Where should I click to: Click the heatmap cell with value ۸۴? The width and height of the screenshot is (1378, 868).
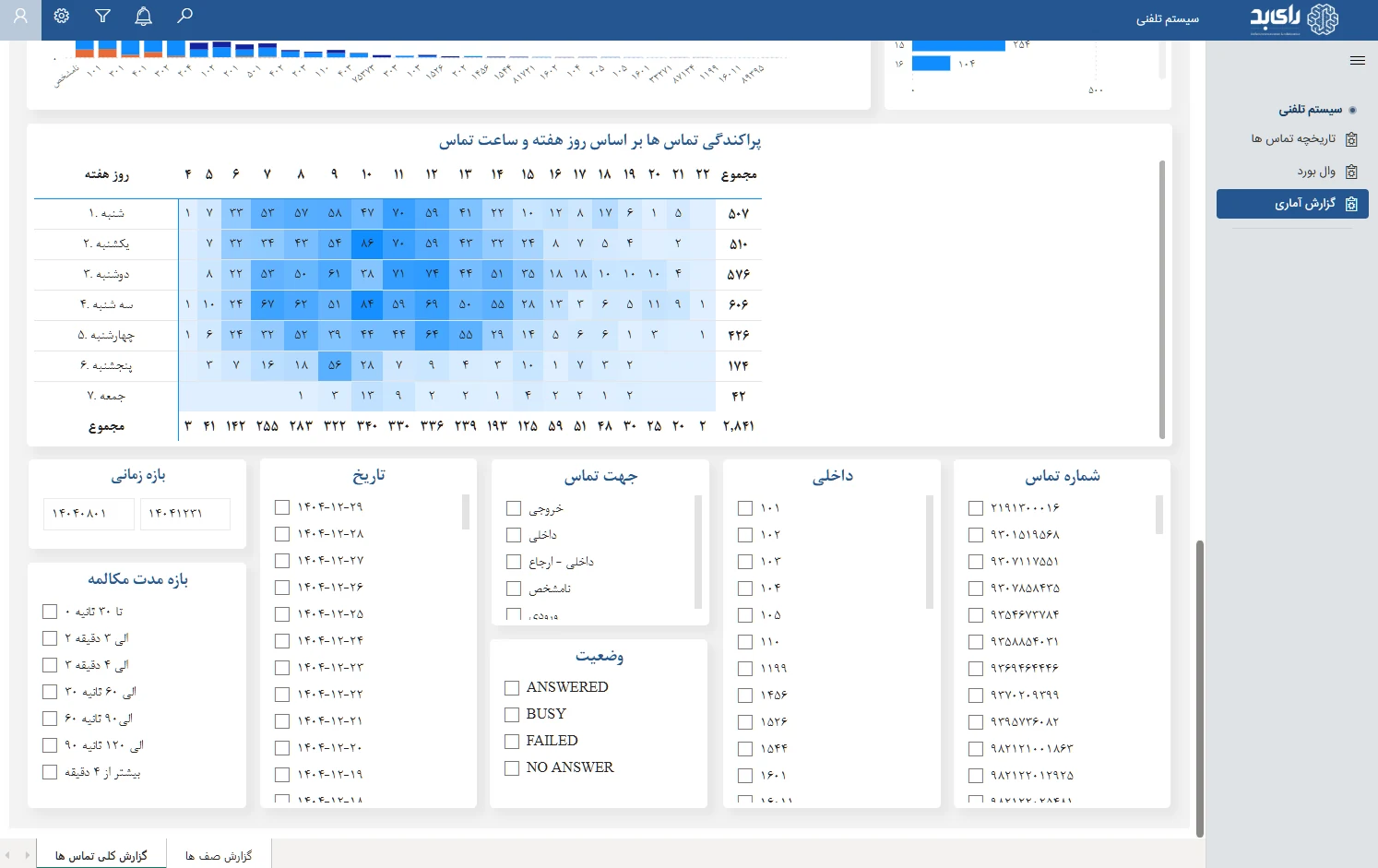pyautogui.click(x=367, y=304)
